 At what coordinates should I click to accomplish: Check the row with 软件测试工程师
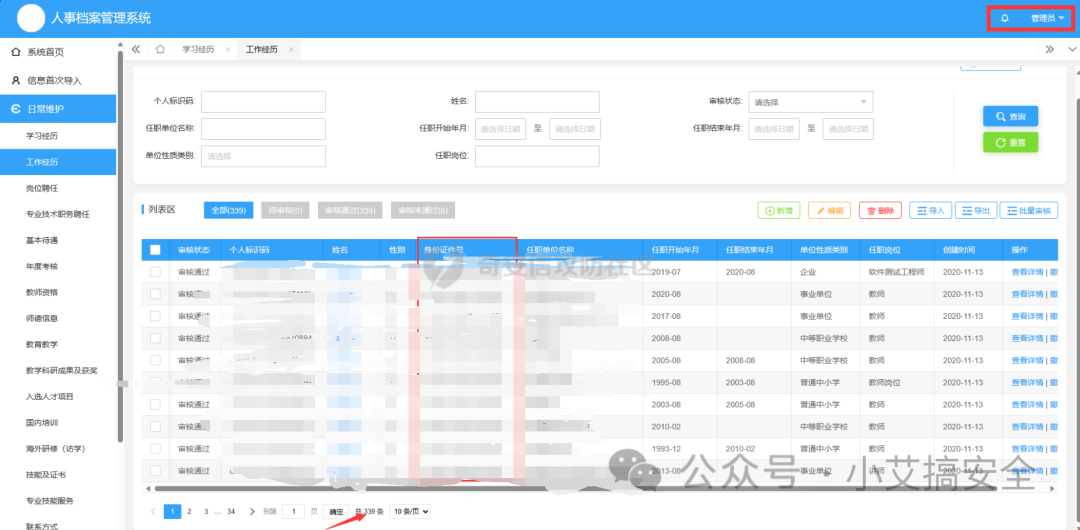pos(155,272)
